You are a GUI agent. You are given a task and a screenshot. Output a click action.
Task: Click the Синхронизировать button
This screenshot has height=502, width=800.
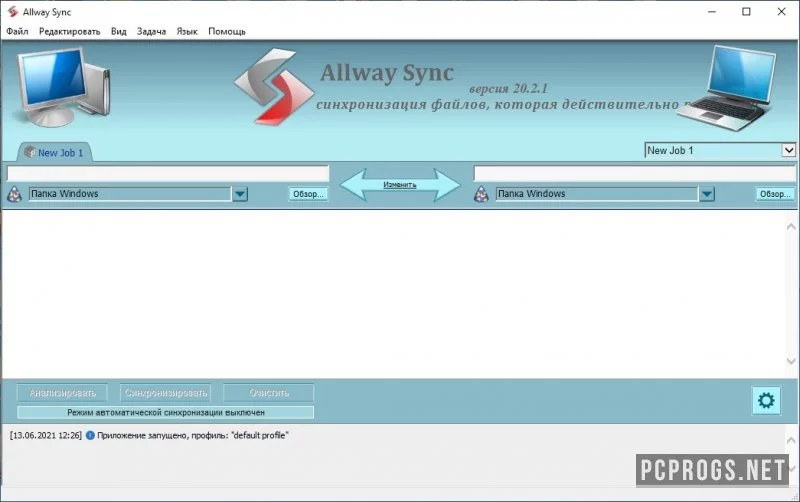(166, 393)
